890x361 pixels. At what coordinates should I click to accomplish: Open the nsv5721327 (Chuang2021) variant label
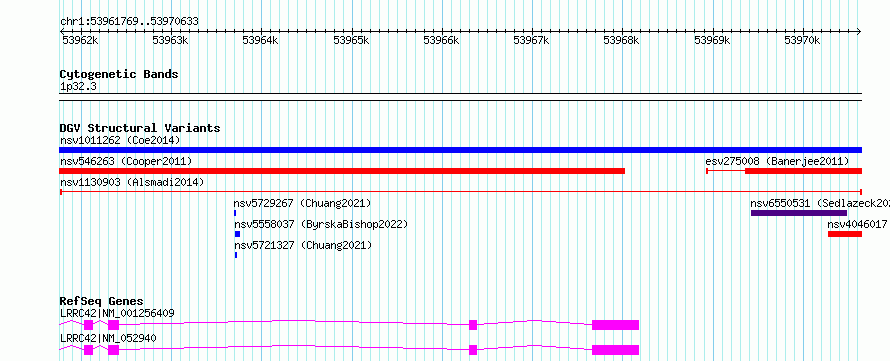pos(303,245)
